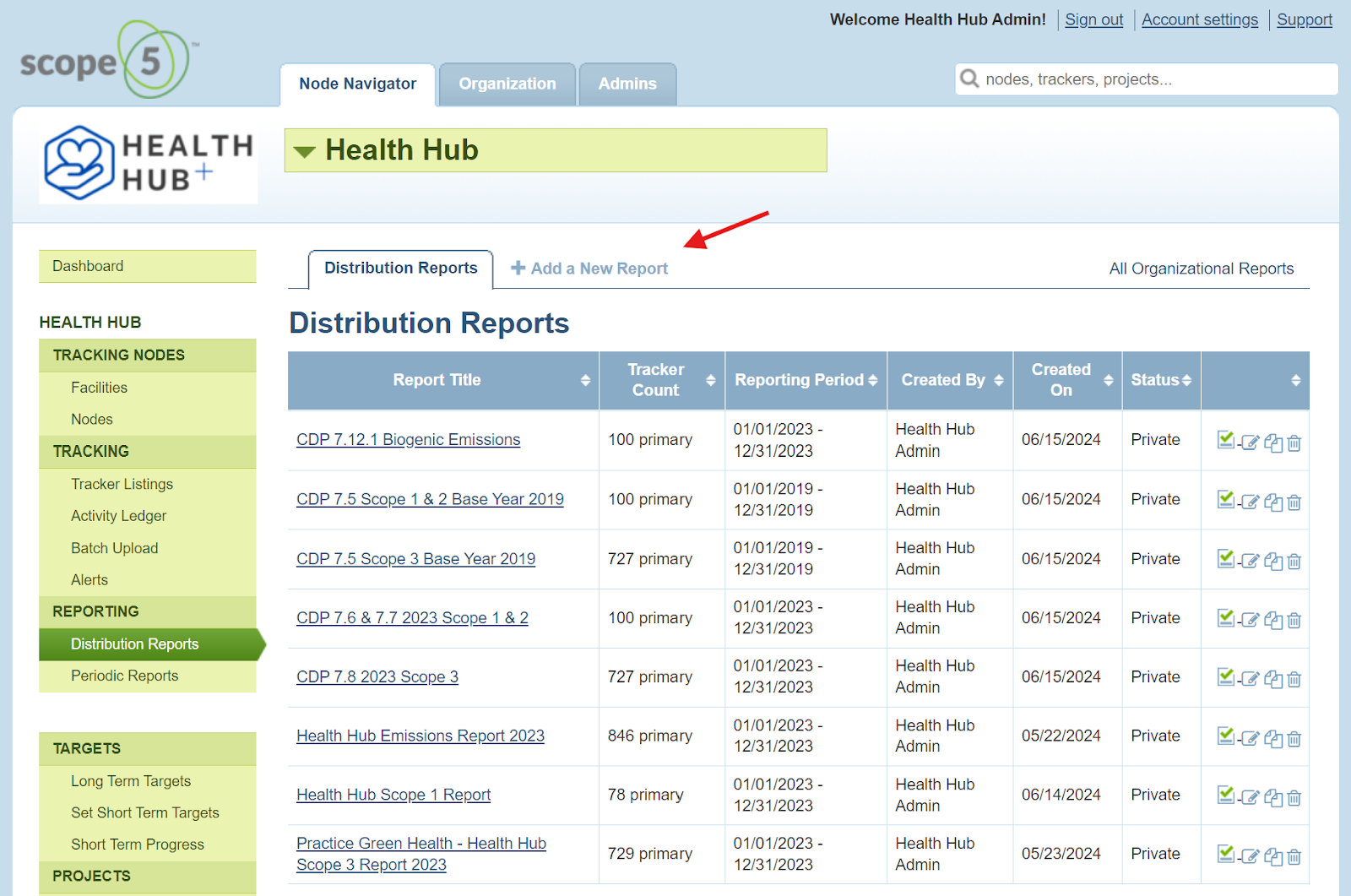Sort the table by Created By

tap(999, 380)
